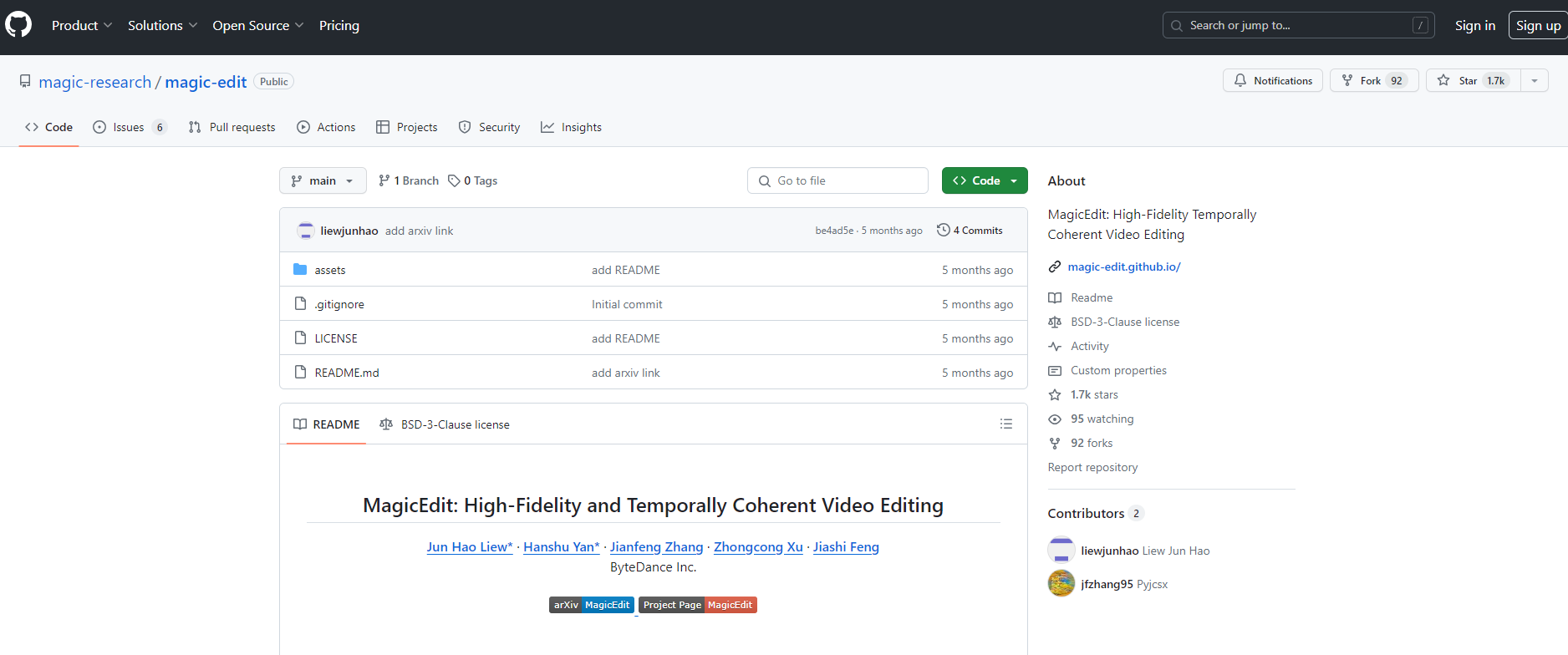Focus the Search or jump to field
The width and height of the screenshot is (1568, 655).
pyautogui.click(x=1298, y=25)
